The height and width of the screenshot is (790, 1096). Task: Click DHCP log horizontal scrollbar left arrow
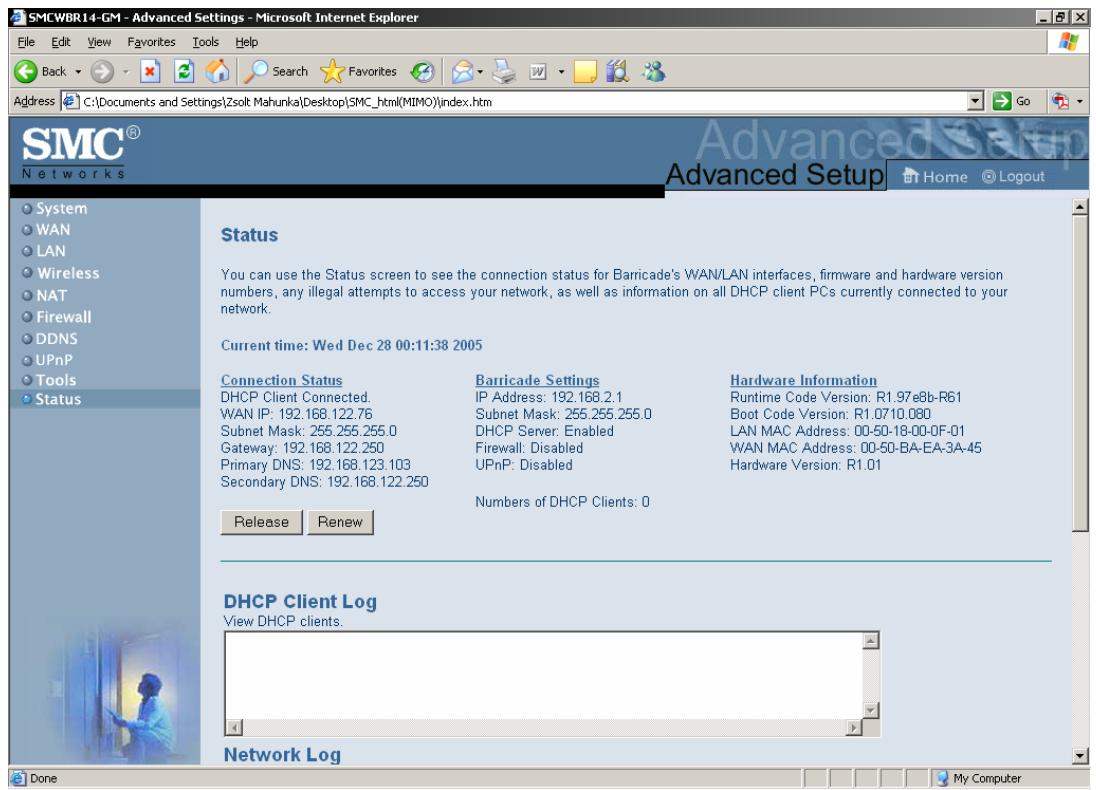(235, 728)
